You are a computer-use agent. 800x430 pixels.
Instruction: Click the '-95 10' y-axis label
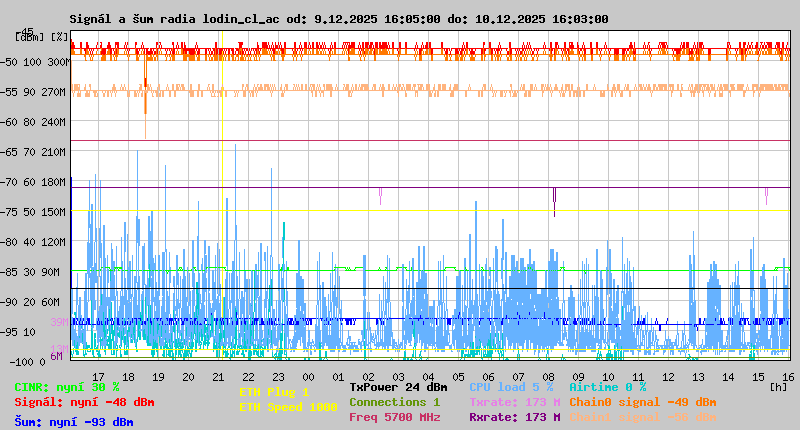tap(19, 332)
